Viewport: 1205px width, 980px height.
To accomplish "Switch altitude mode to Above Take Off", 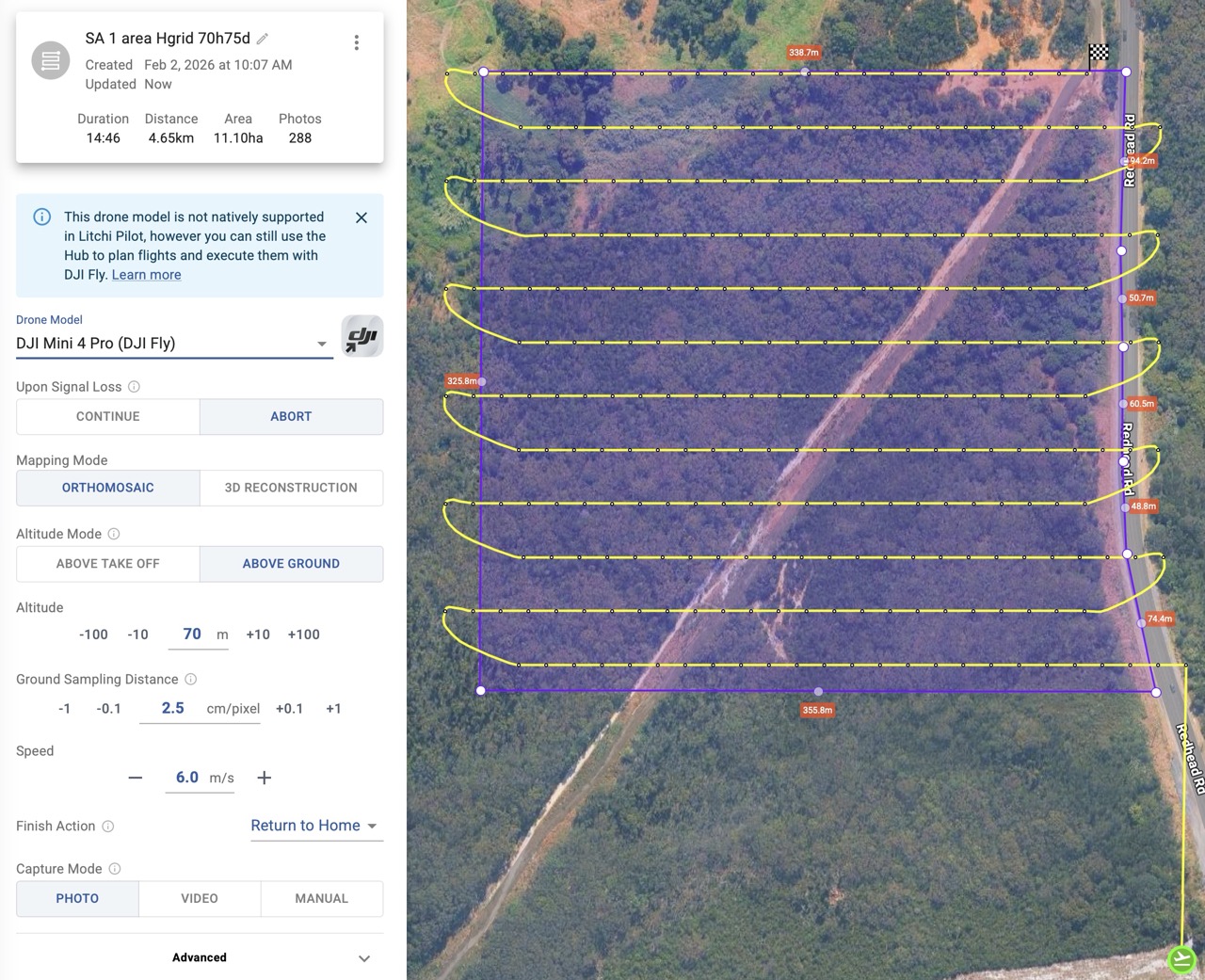I will click(108, 564).
